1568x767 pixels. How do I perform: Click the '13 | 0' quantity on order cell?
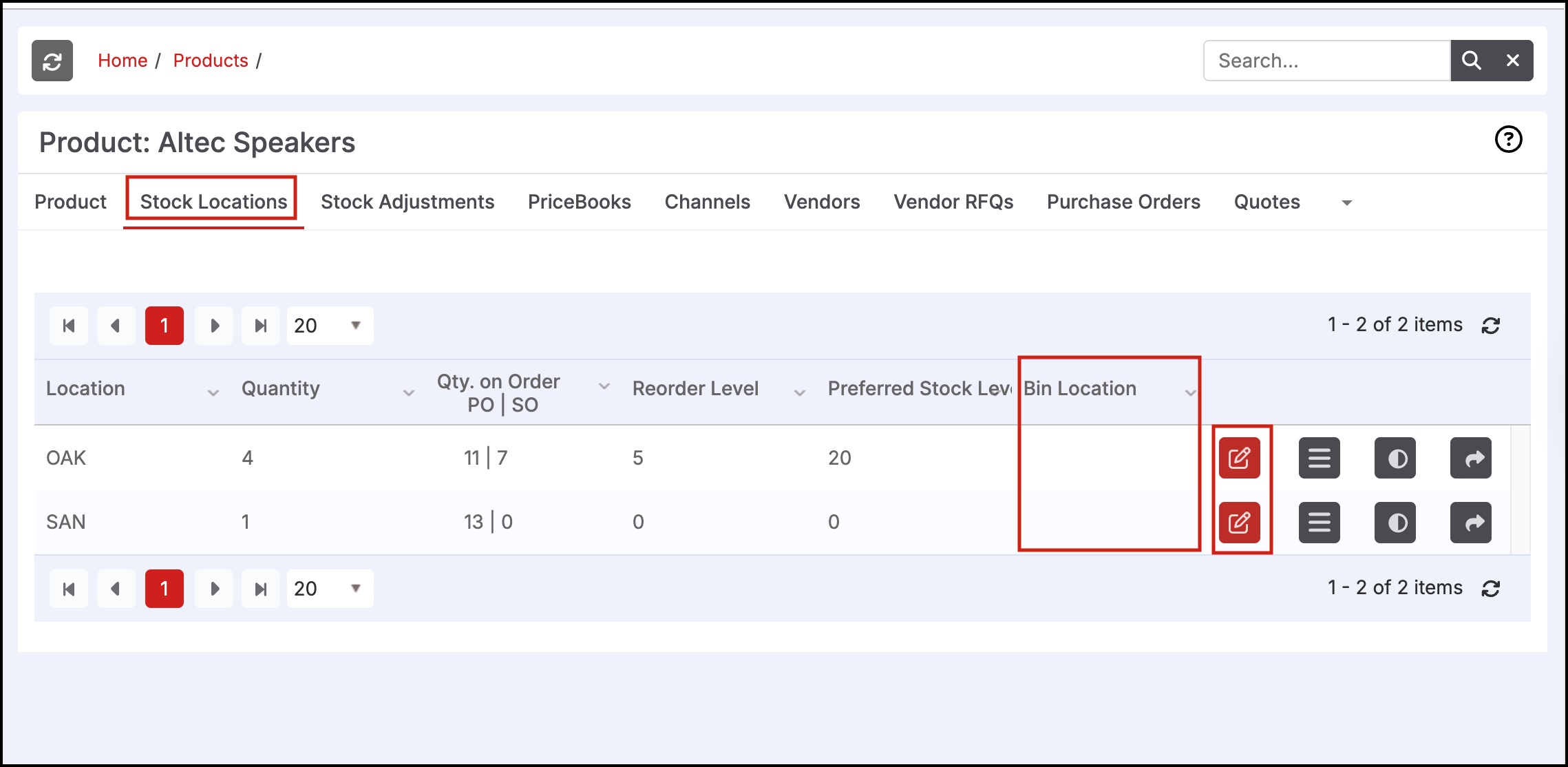point(488,522)
